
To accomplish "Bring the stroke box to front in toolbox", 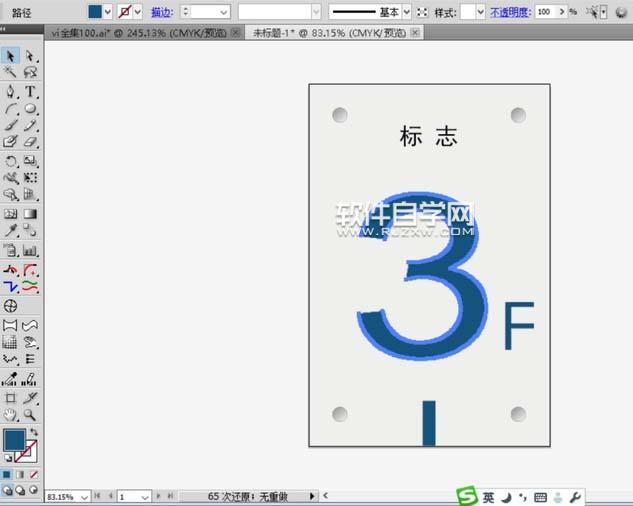I will (x=31, y=454).
